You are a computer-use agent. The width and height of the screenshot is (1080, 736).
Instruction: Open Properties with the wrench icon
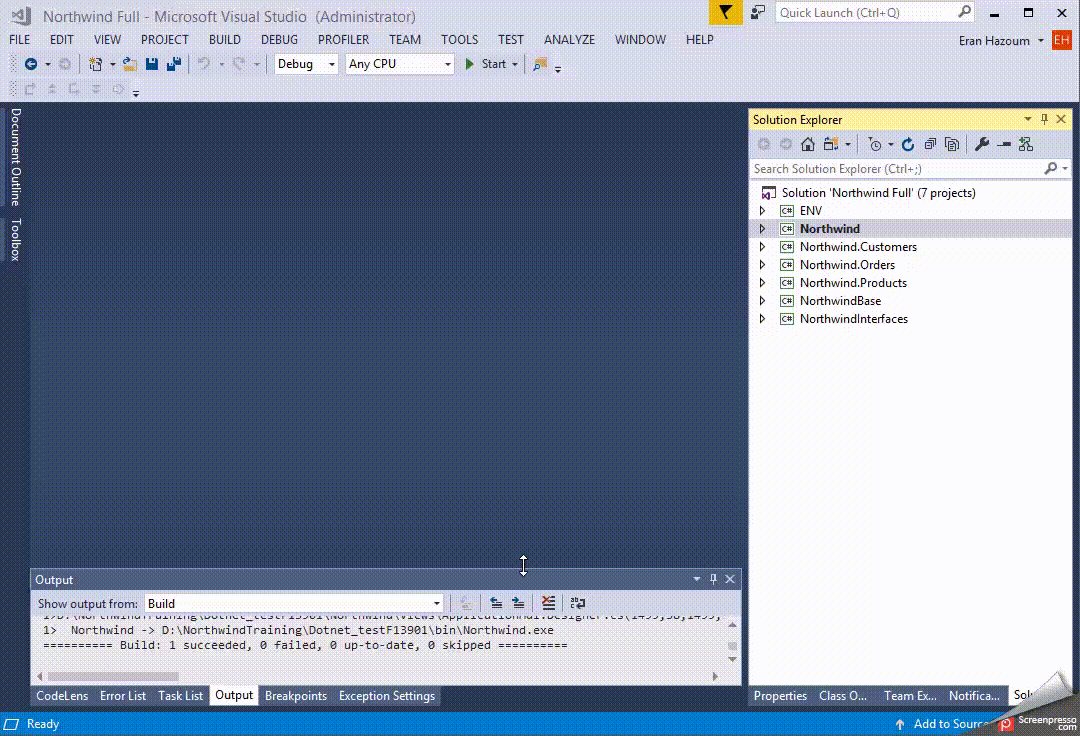point(982,144)
